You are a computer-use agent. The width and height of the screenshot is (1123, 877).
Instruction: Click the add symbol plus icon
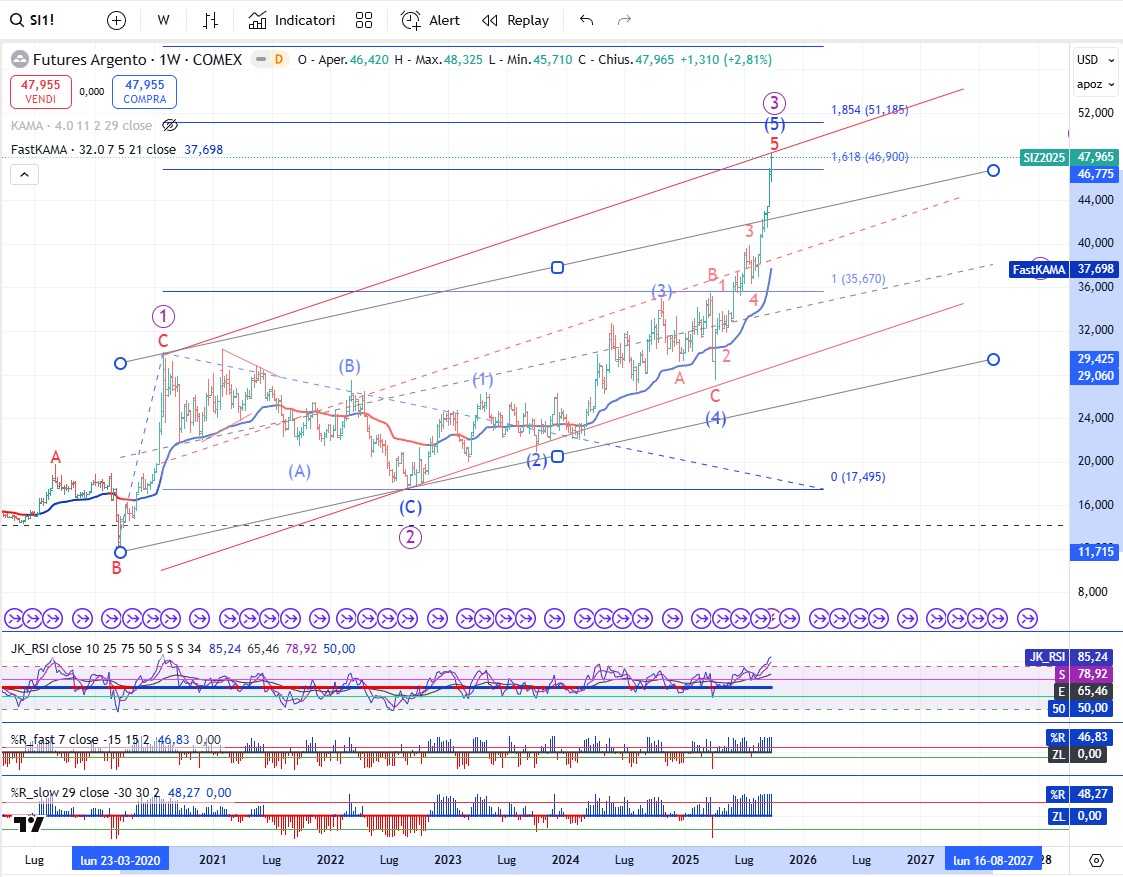point(117,20)
